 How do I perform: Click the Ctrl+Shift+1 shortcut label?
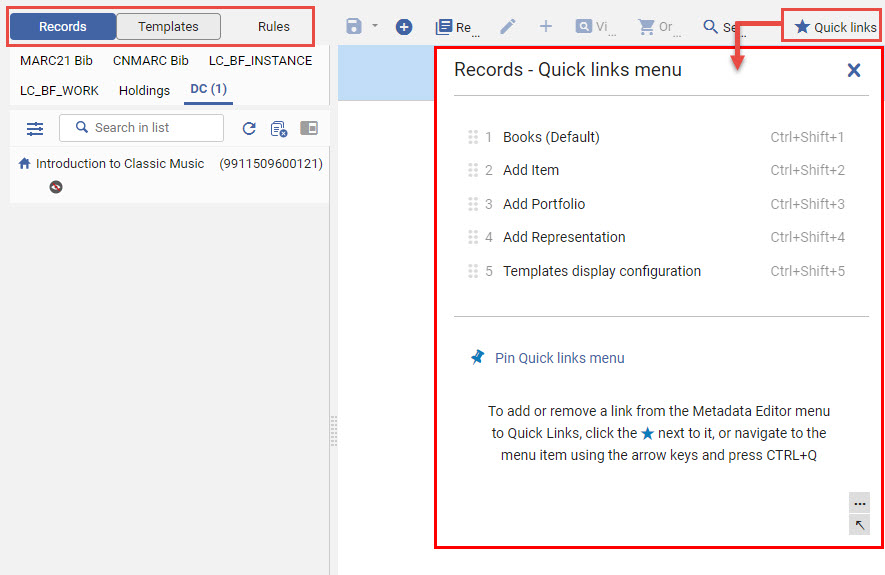807,137
